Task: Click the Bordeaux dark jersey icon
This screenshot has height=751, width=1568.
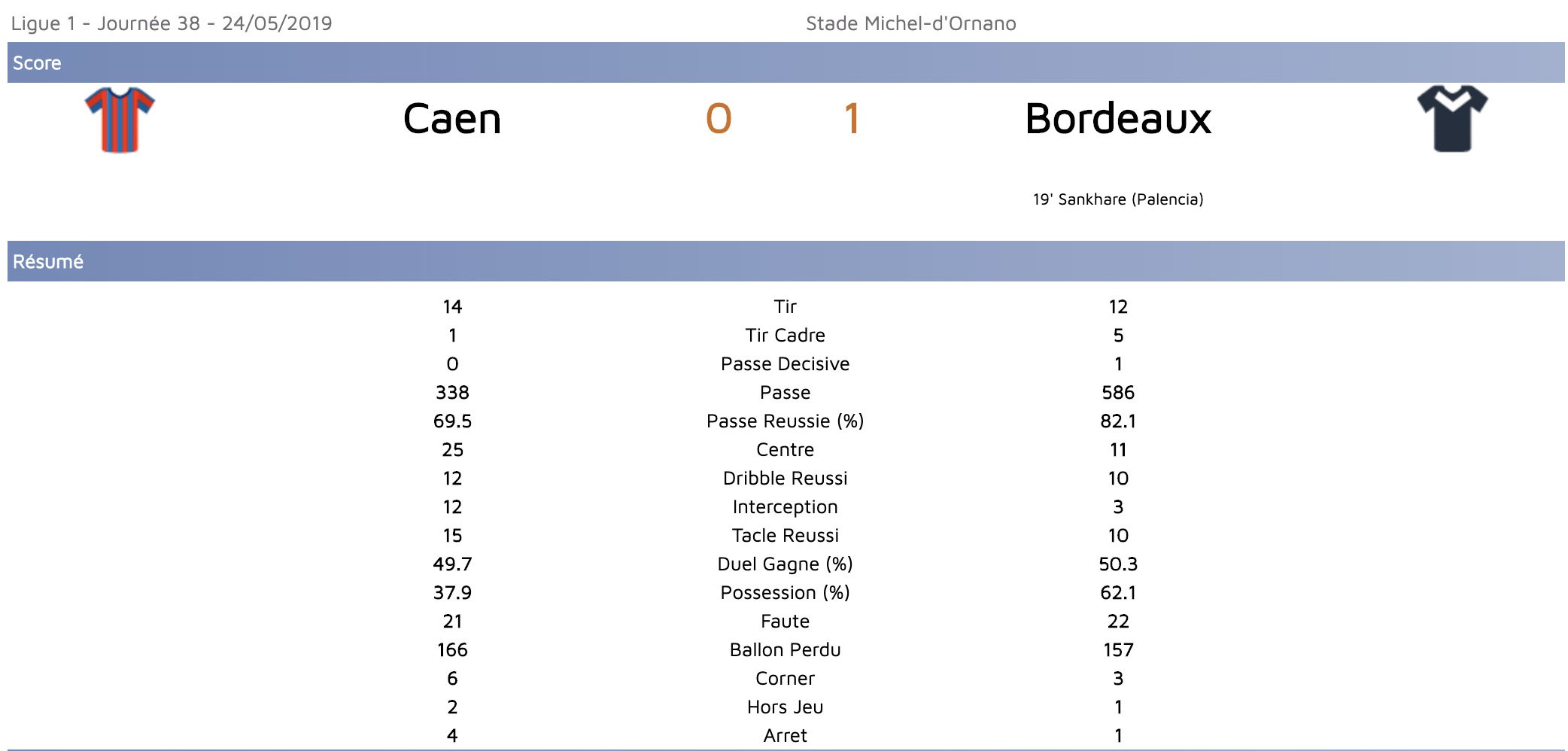Action: (x=1452, y=119)
